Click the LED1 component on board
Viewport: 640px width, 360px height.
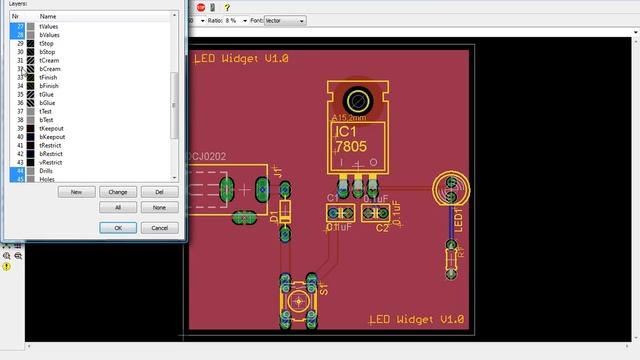tap(451, 189)
